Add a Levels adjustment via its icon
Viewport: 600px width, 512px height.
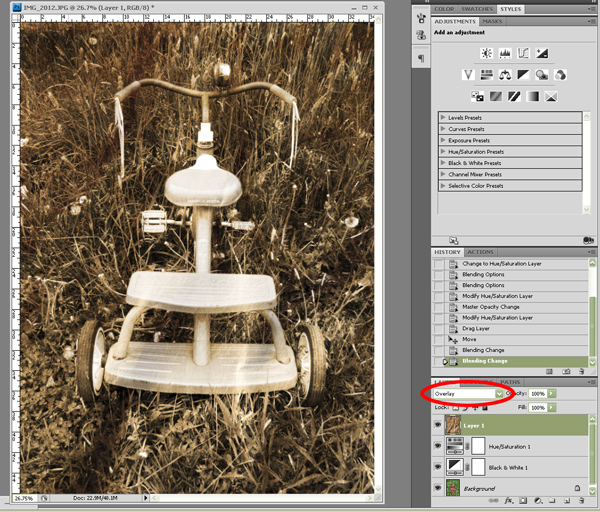pos(504,53)
